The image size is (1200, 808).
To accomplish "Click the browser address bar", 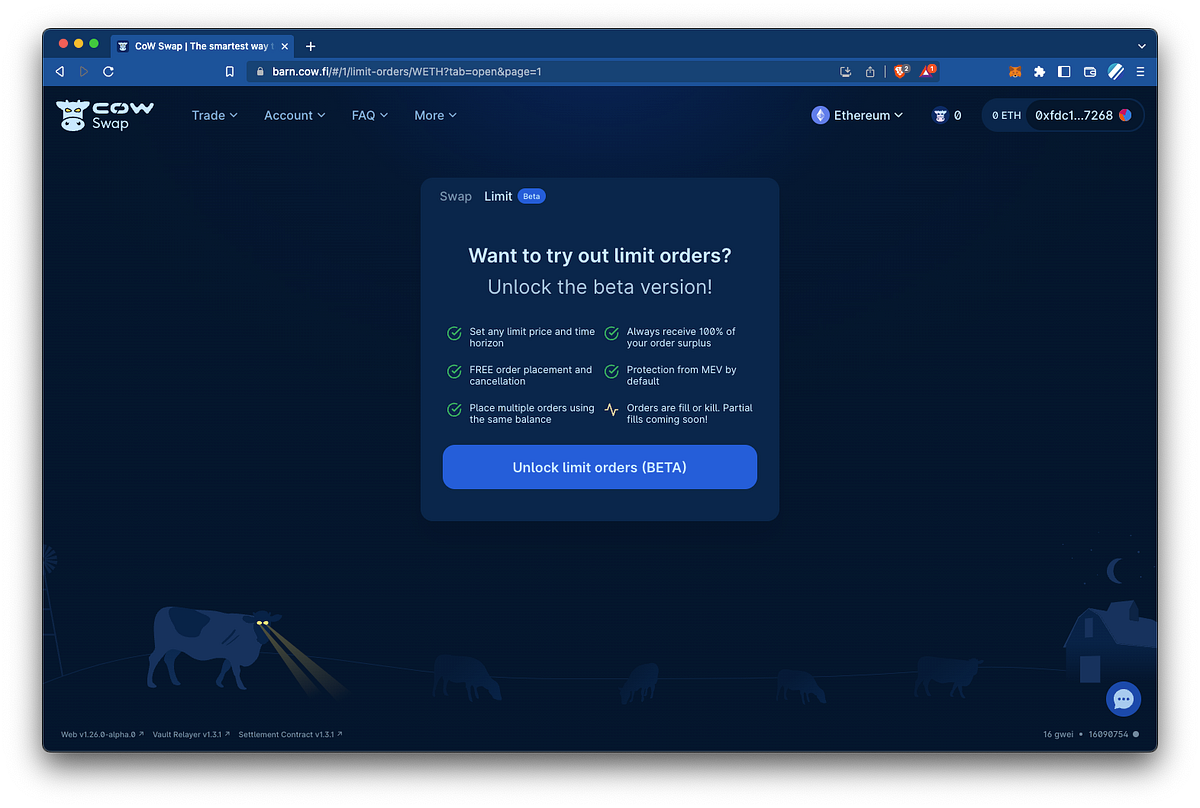I will [540, 71].
